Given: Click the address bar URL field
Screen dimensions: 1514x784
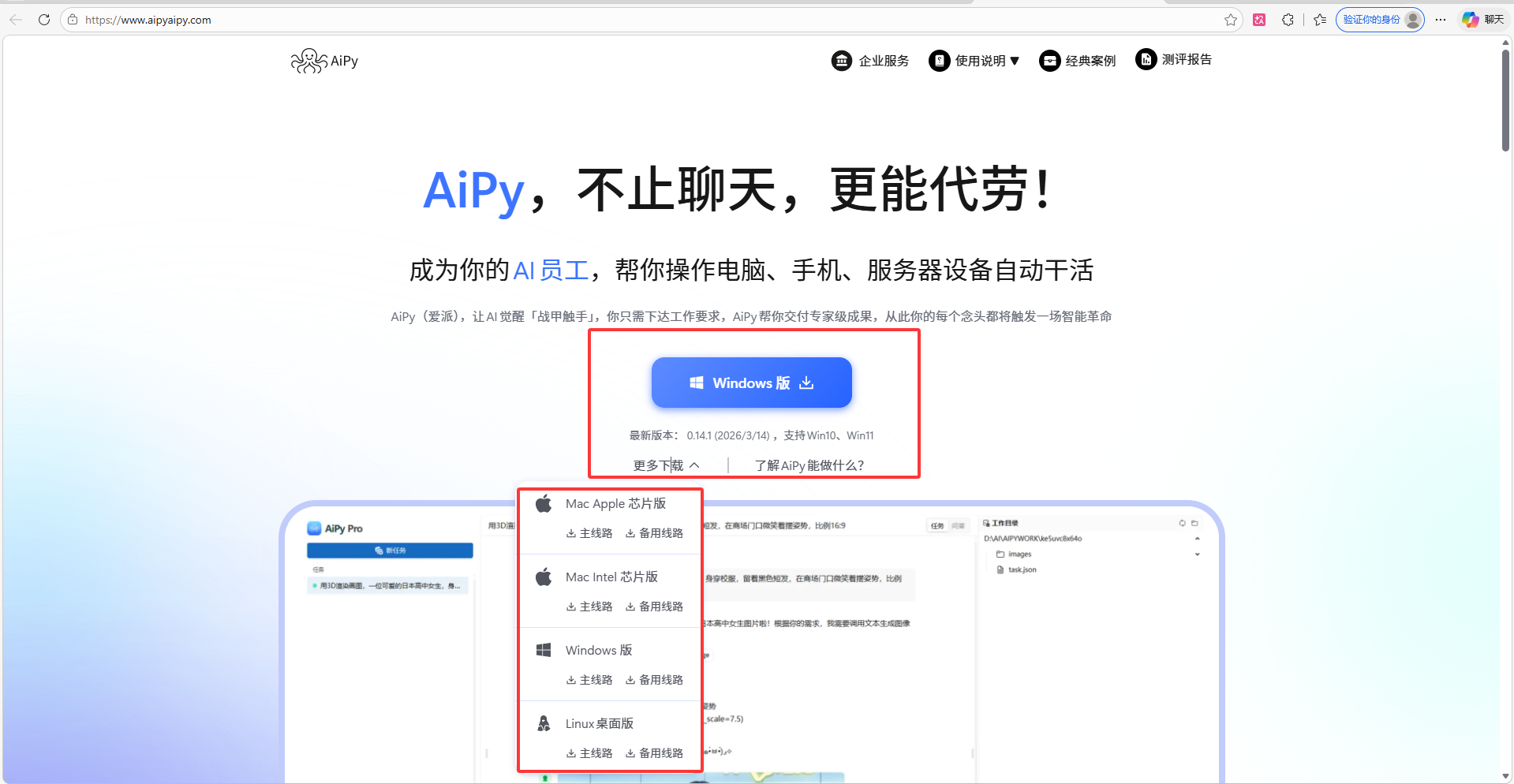Looking at the screenshot, I should 631,20.
